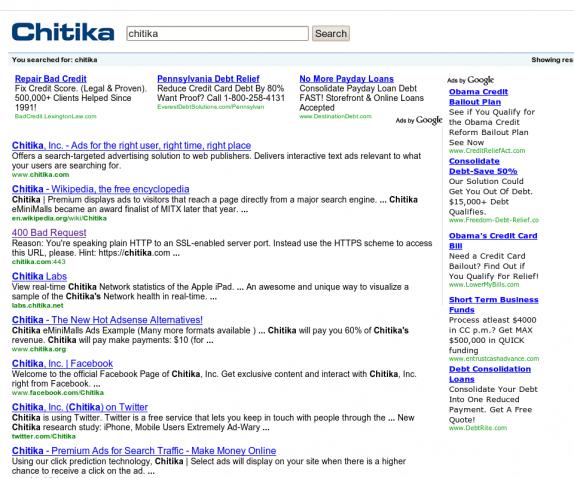The image size is (574, 478).
Task: Click the www.chitika.com result URL
Action: pos(40,175)
